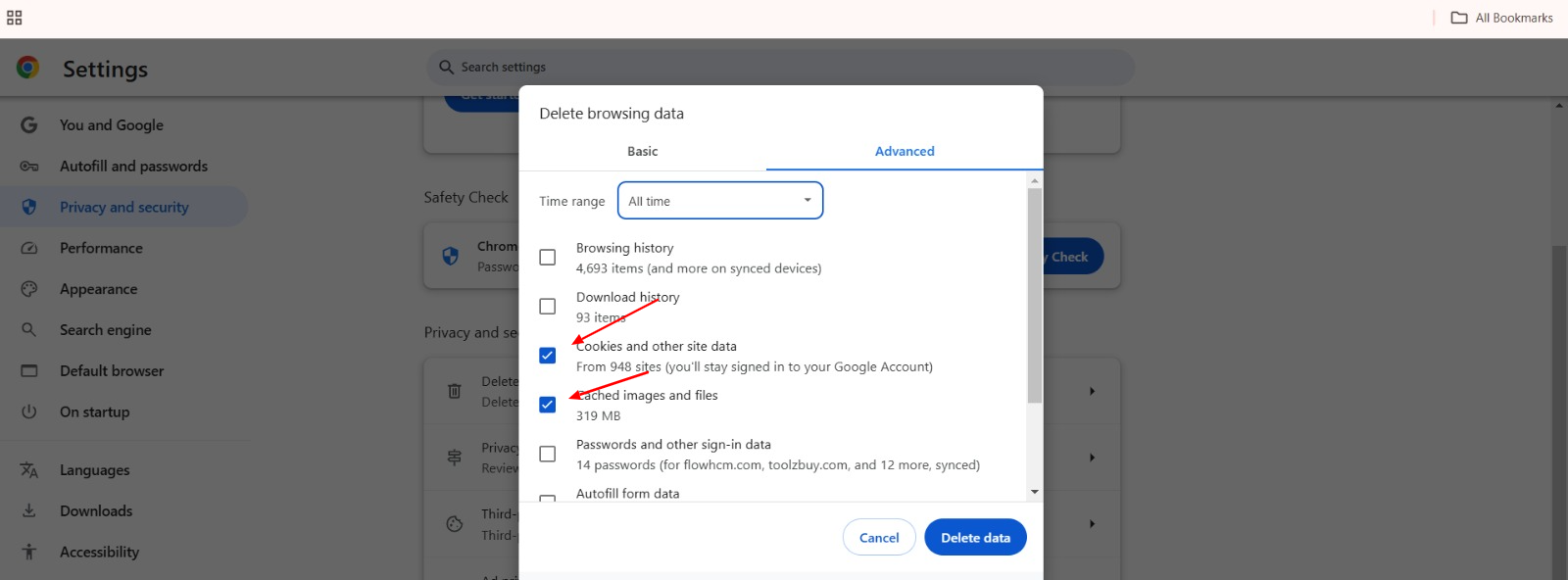This screenshot has width=1568, height=580.
Task: Click the Browsing history item count text
Action: point(699,268)
